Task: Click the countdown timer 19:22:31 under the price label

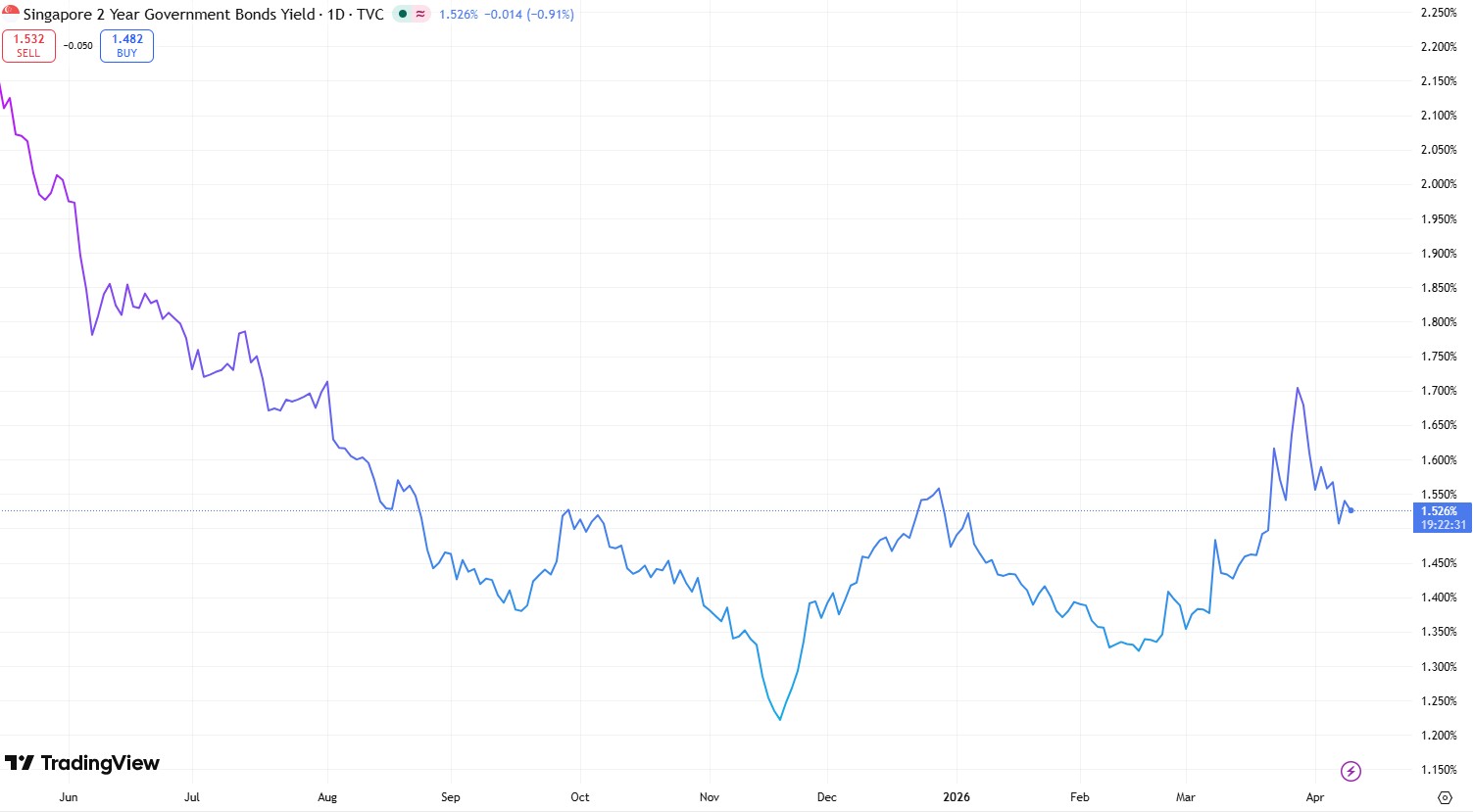Action: tap(1441, 524)
